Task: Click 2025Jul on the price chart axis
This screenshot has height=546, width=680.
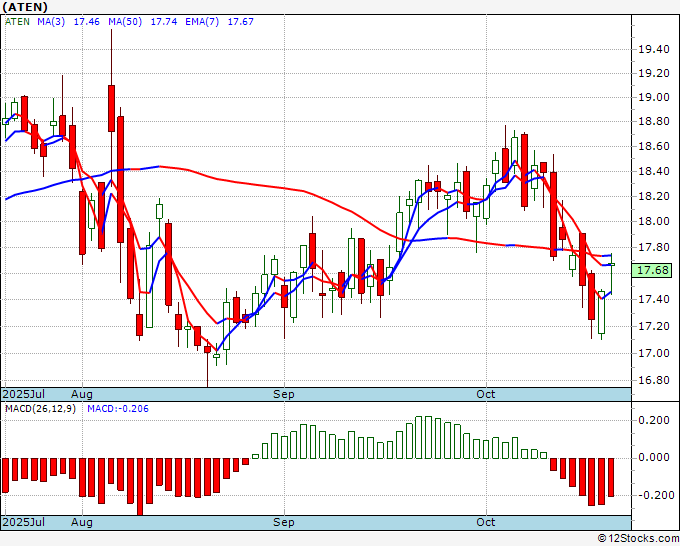Action: click(x=24, y=394)
